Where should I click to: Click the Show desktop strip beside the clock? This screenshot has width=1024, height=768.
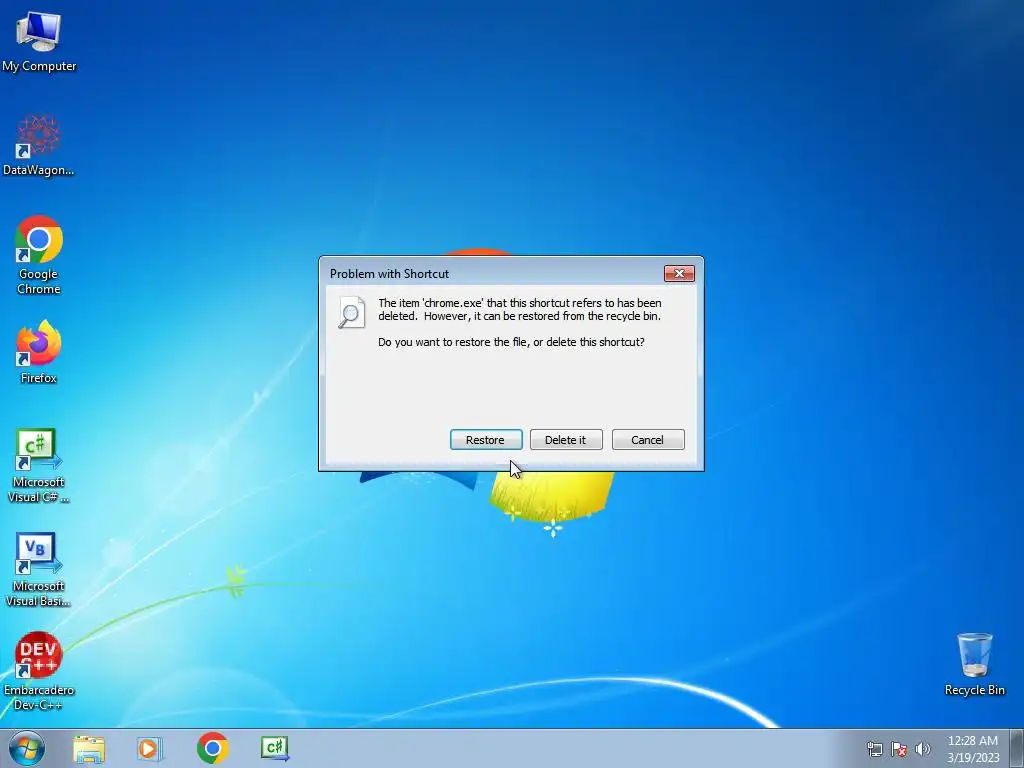point(1017,748)
